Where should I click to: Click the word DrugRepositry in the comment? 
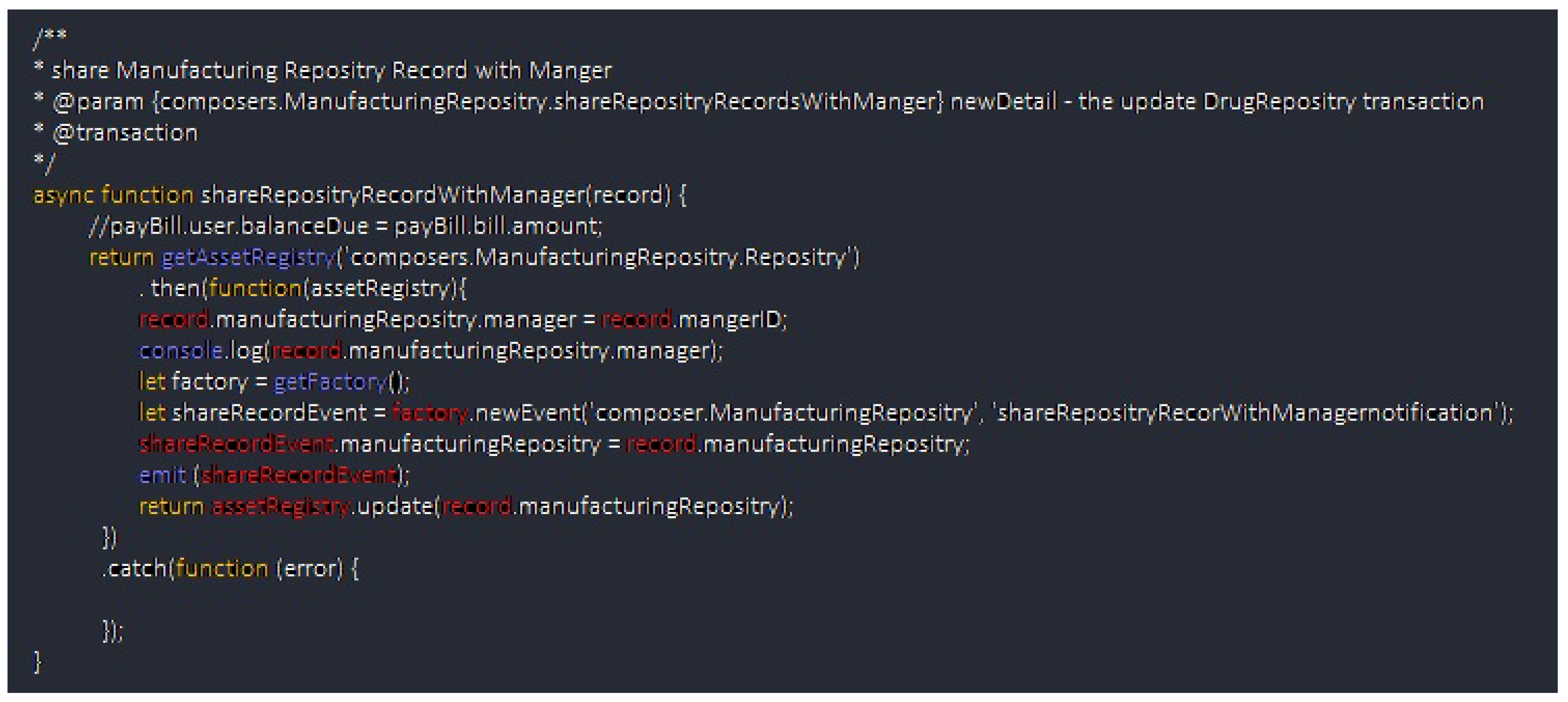click(1279, 102)
